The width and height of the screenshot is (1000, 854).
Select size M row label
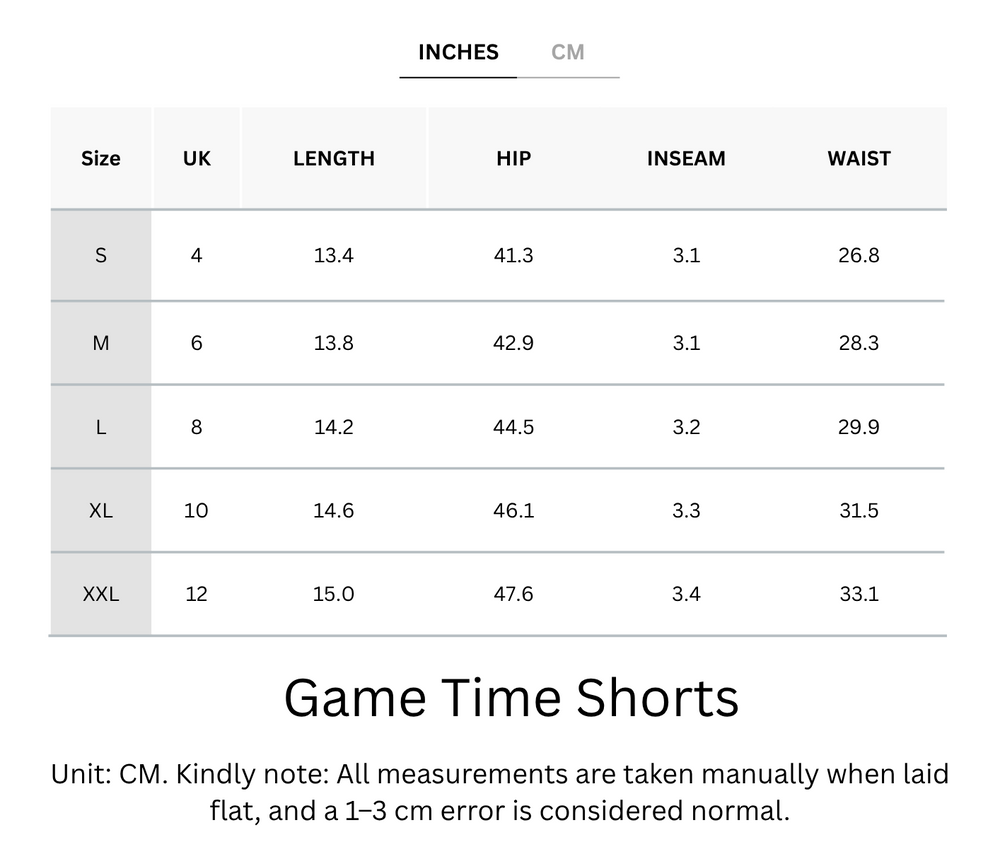point(100,342)
